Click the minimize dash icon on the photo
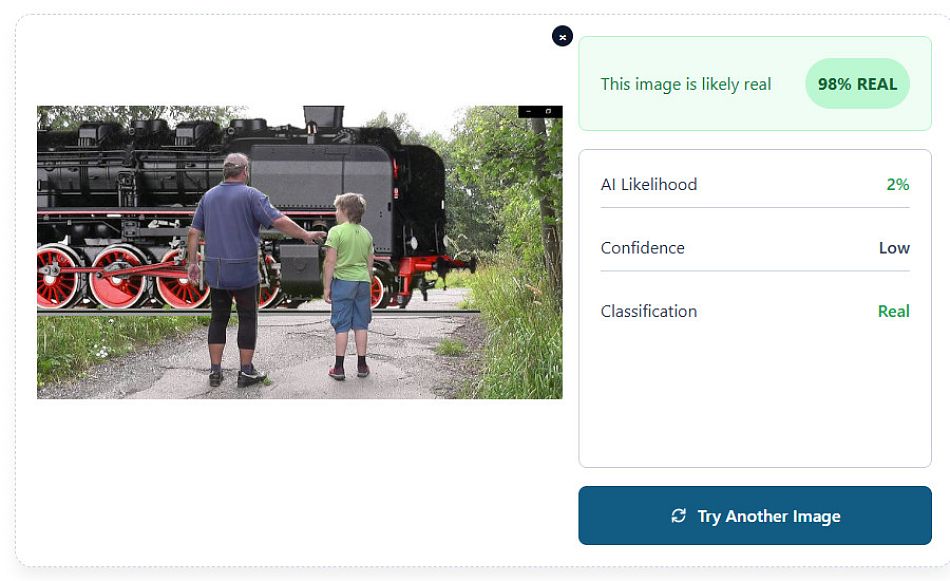950x581 pixels. (529, 111)
